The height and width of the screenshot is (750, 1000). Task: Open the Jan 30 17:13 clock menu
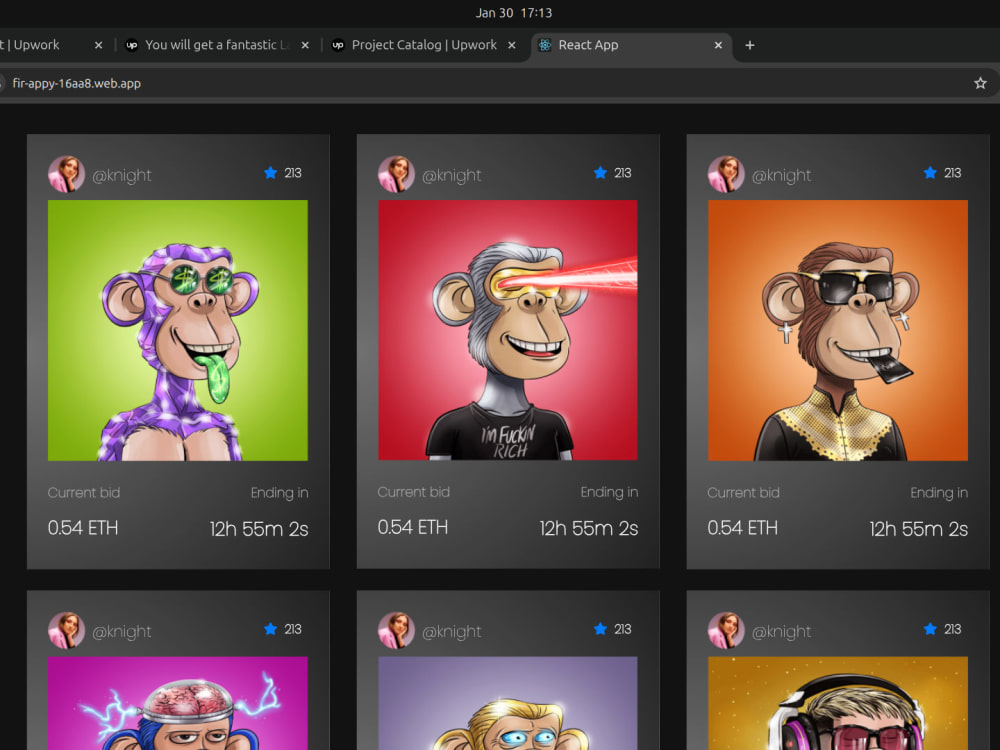[514, 13]
